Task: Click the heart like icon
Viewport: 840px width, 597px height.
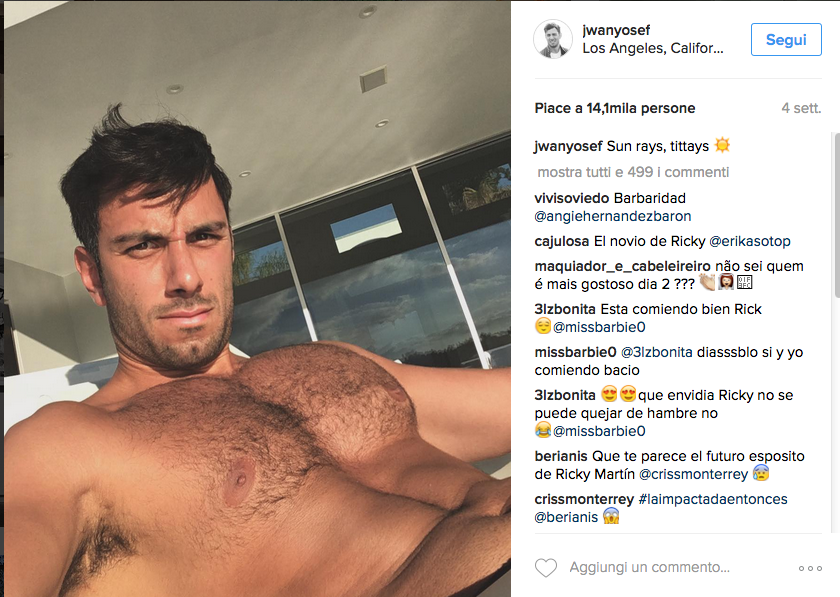Action: click(x=546, y=568)
